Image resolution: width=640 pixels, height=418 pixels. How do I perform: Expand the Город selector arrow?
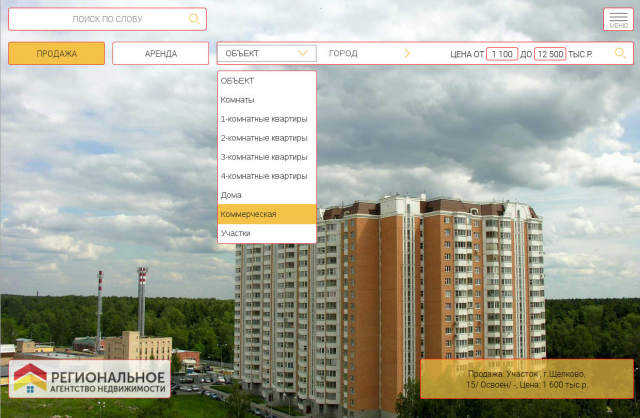click(x=407, y=53)
